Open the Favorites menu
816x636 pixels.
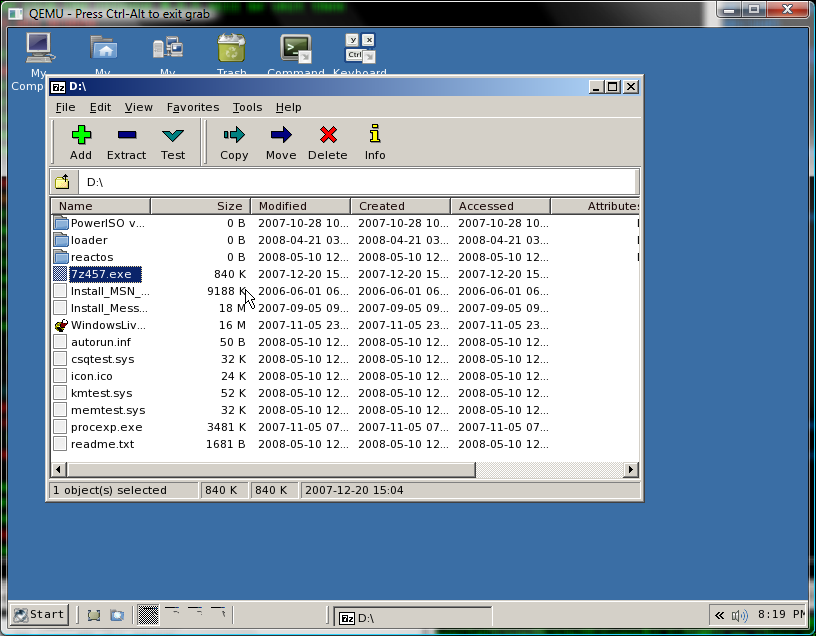click(192, 107)
